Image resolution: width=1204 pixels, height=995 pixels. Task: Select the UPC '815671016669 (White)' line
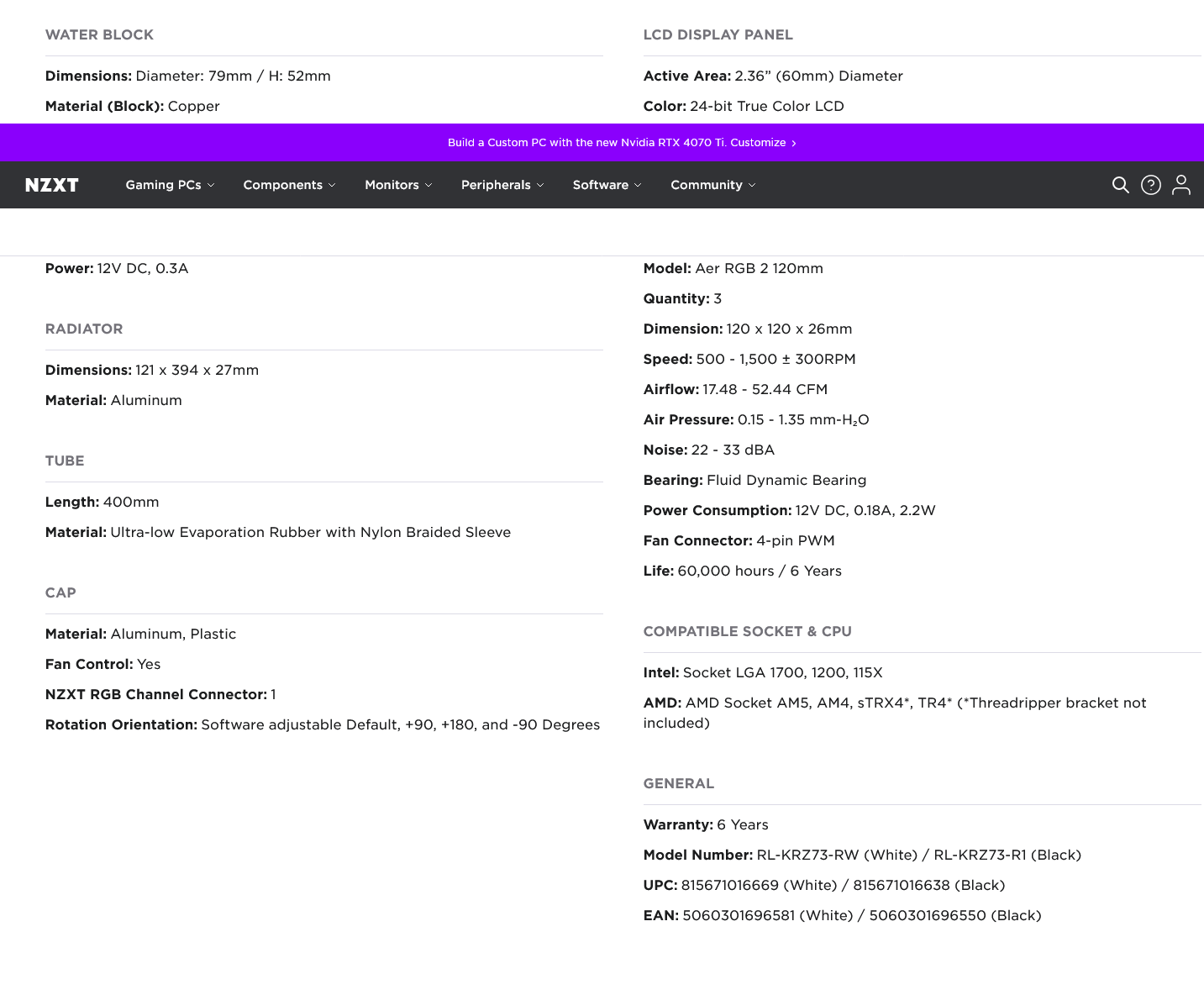[824, 886]
